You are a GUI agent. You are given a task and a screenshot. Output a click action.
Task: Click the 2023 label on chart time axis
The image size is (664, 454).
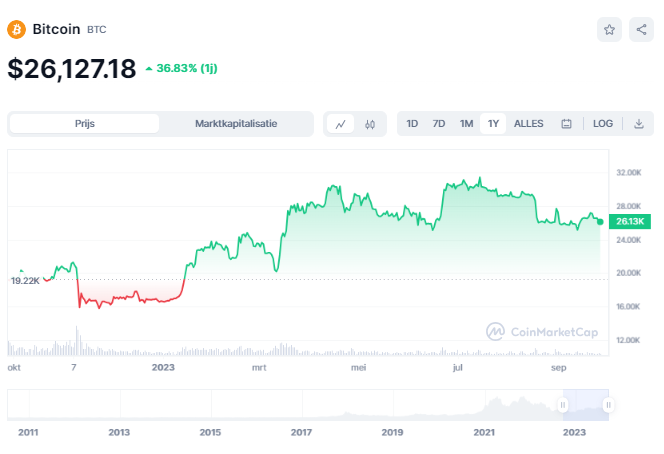pyautogui.click(x=163, y=368)
